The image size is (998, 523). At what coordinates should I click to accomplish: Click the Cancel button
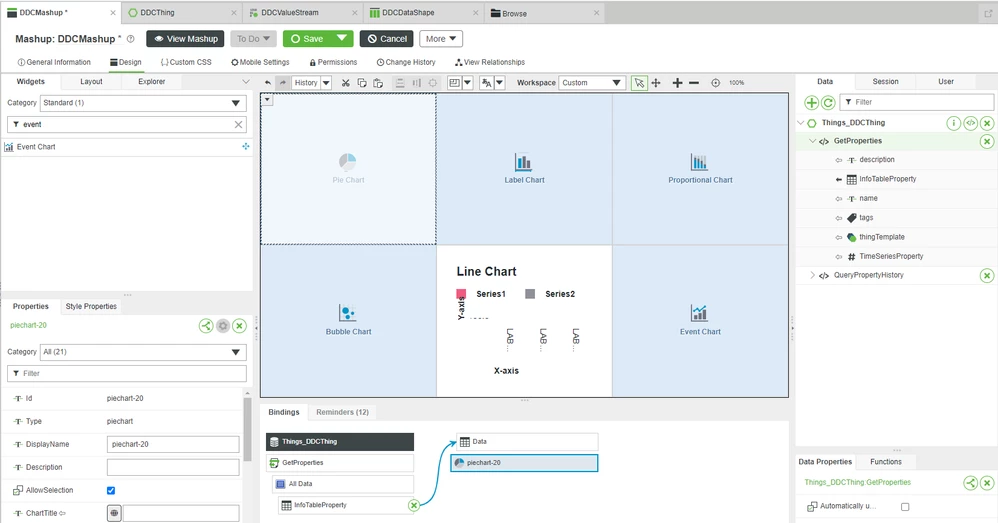(x=387, y=39)
